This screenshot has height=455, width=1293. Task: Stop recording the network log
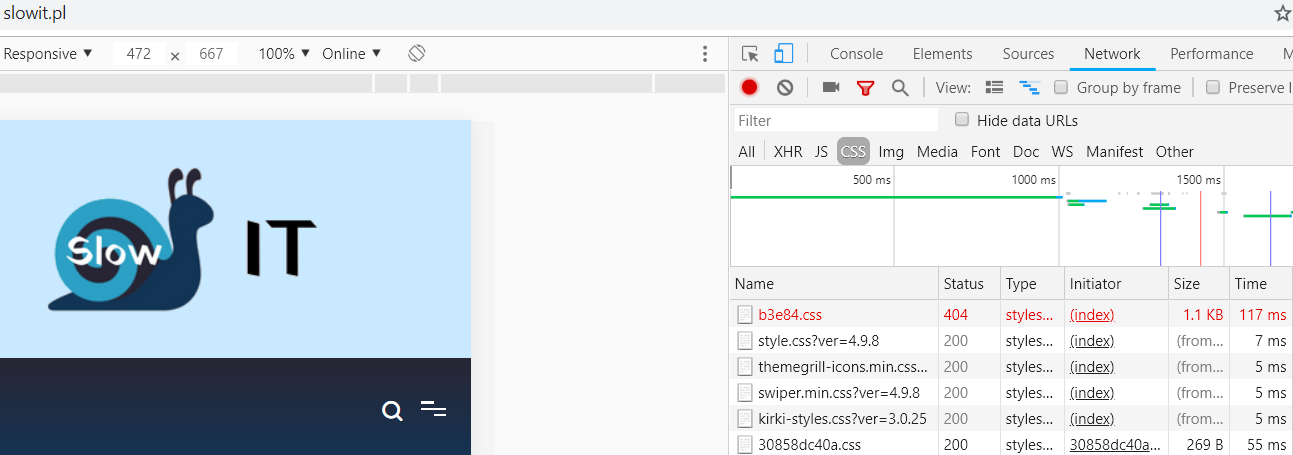pyautogui.click(x=749, y=88)
